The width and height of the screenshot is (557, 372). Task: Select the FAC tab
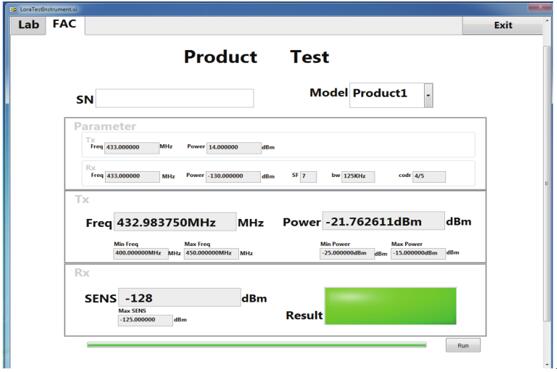pos(65,25)
